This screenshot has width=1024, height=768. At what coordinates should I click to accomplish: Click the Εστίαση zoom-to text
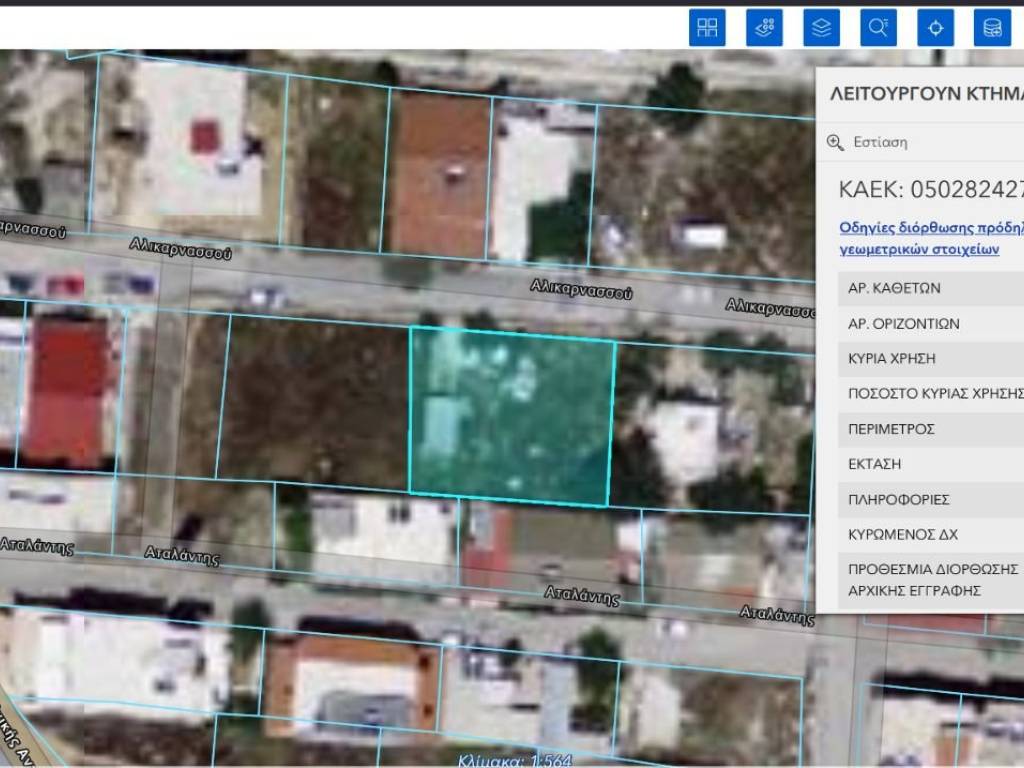(x=880, y=142)
